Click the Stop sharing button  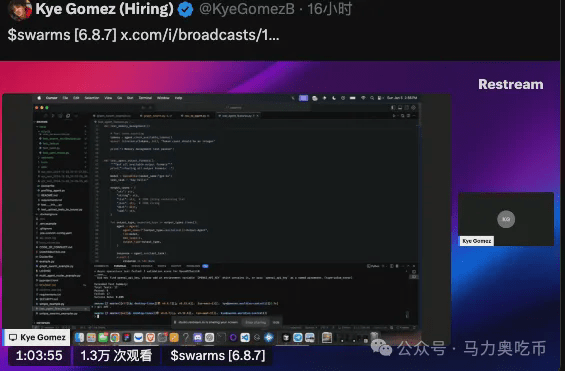[x=255, y=322]
